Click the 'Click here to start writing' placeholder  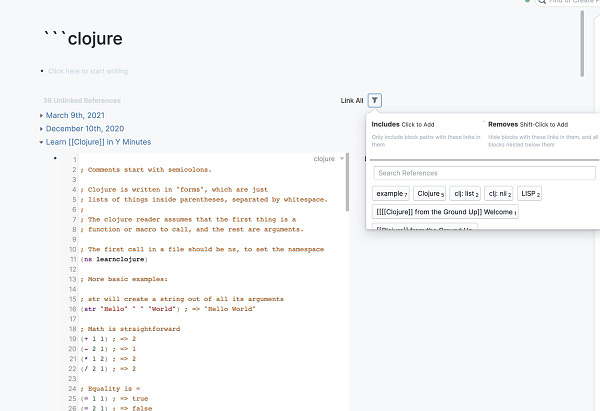pyautogui.click(x=88, y=71)
